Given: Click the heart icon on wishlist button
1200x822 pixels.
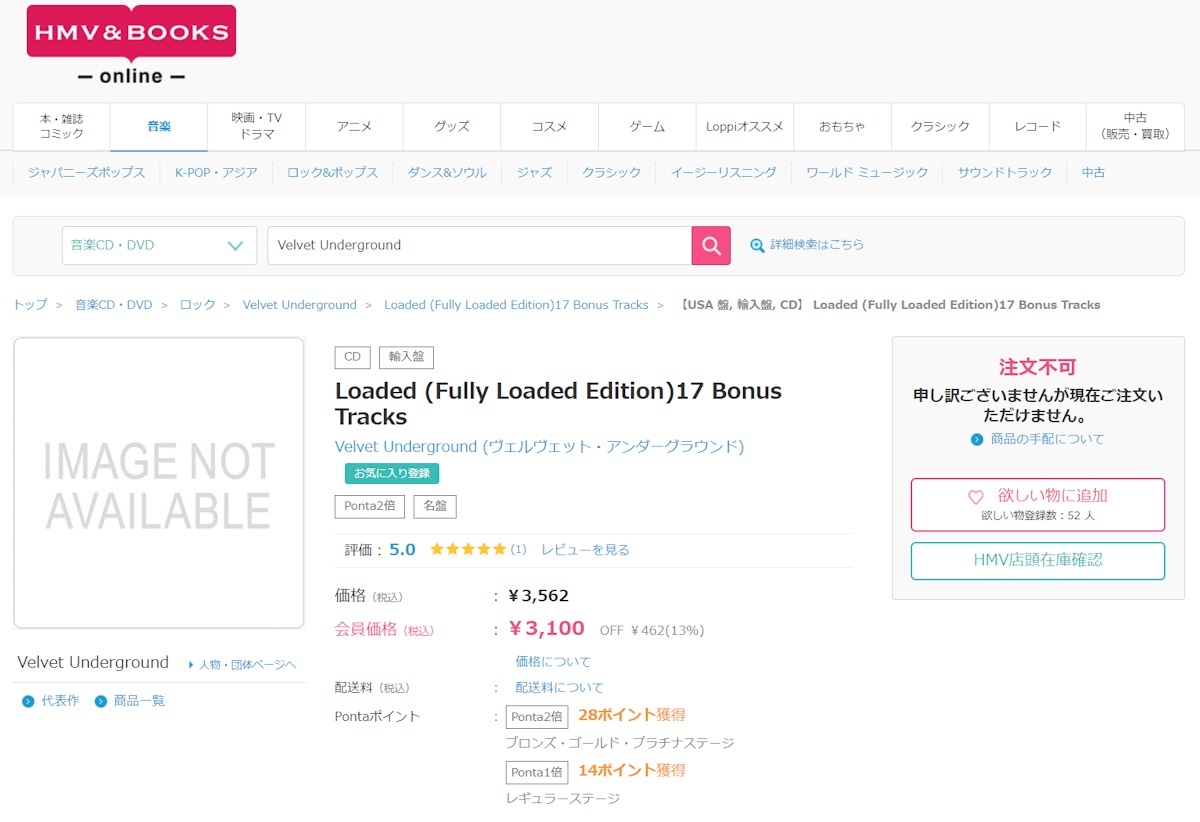Looking at the screenshot, I should click(x=976, y=497).
